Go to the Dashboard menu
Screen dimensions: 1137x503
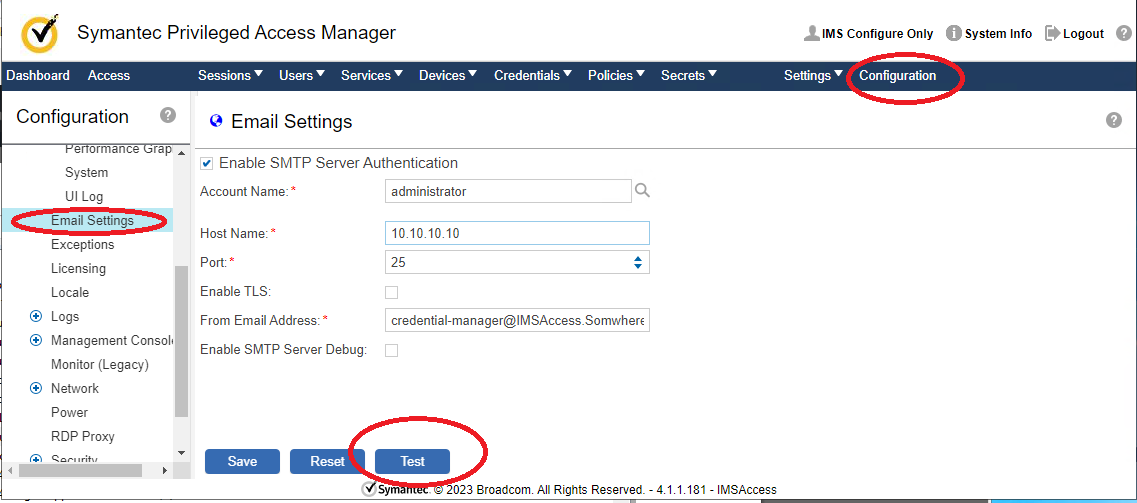click(38, 75)
